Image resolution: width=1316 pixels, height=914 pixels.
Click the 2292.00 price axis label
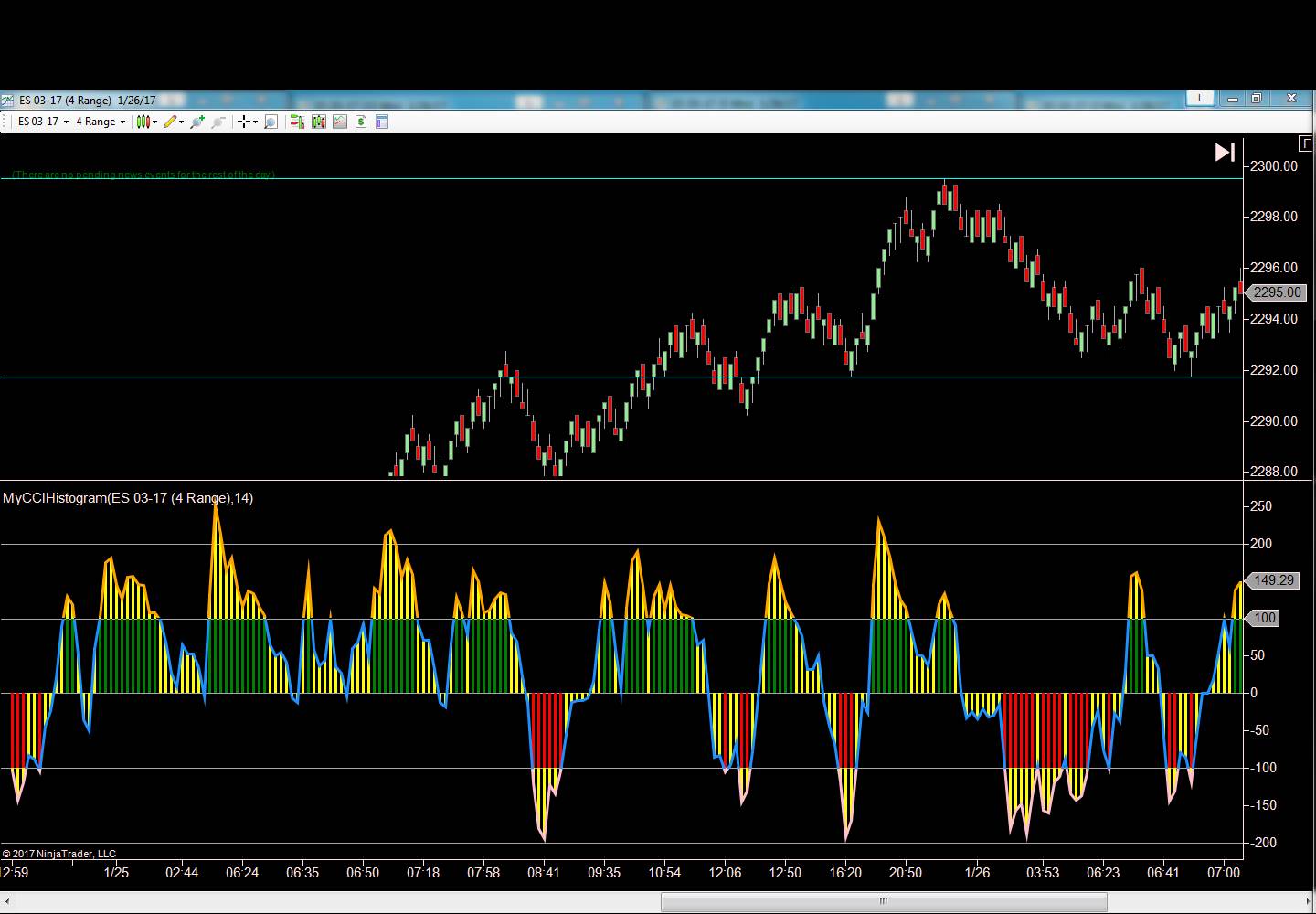pyautogui.click(x=1274, y=370)
